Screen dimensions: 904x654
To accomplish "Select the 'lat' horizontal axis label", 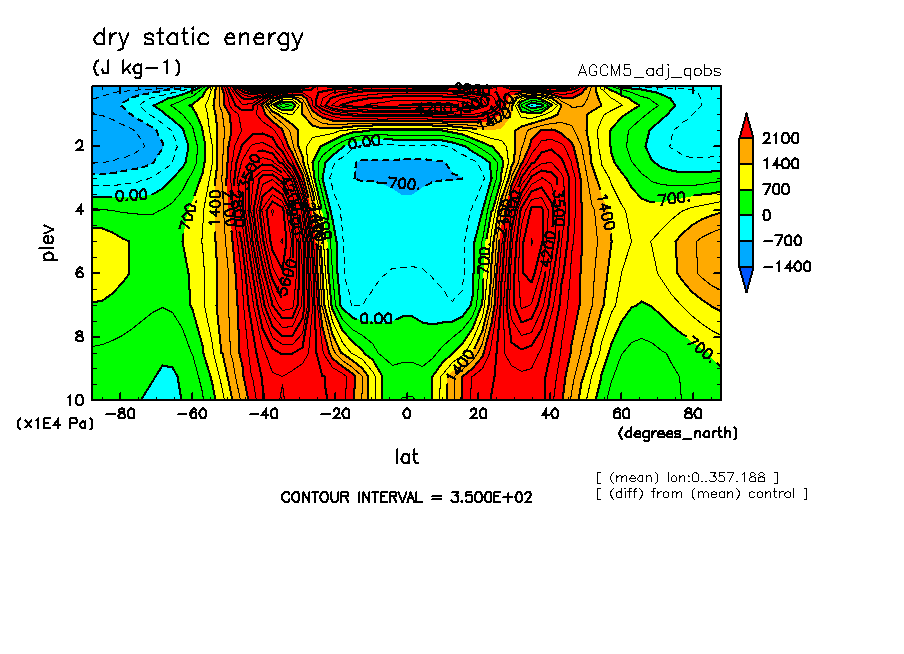I will [406, 457].
